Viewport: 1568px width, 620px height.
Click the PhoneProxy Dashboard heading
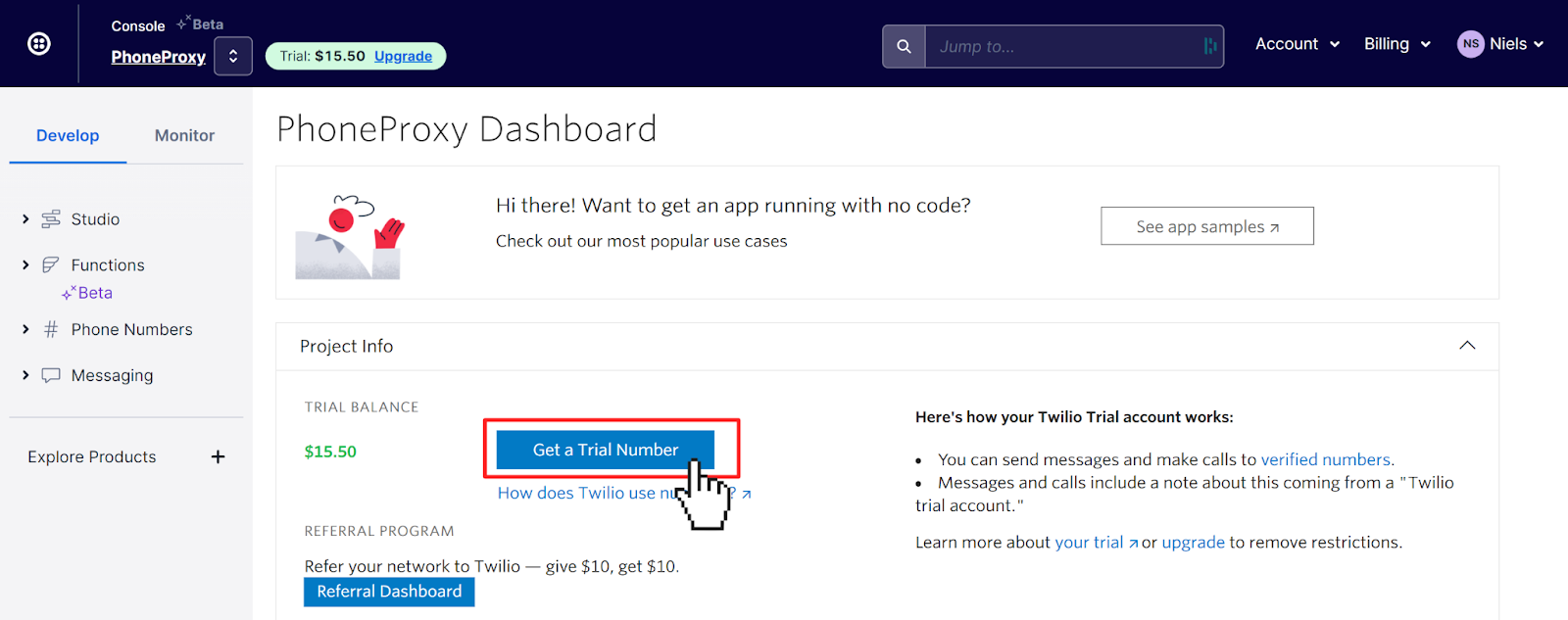point(466,129)
